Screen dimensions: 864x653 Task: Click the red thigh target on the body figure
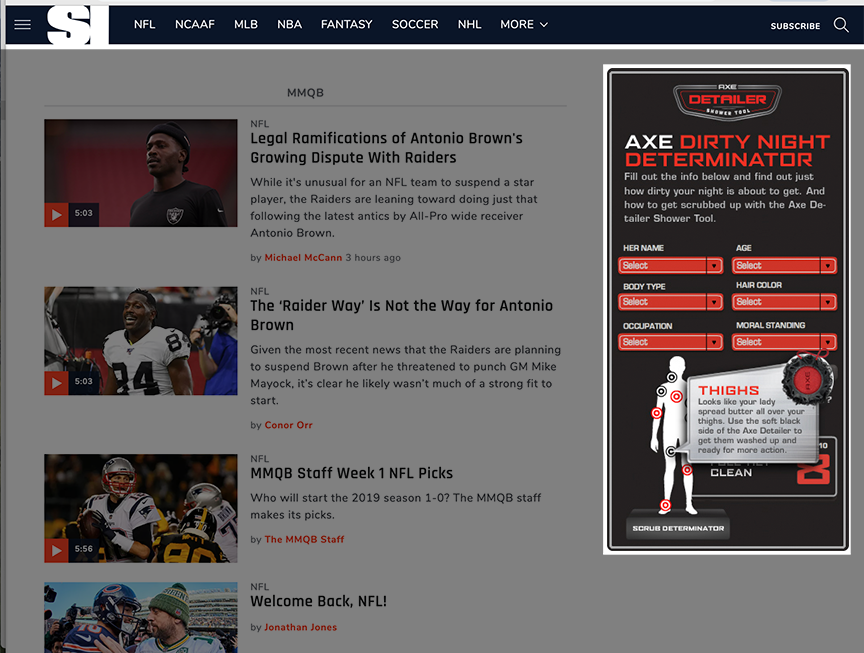(687, 470)
